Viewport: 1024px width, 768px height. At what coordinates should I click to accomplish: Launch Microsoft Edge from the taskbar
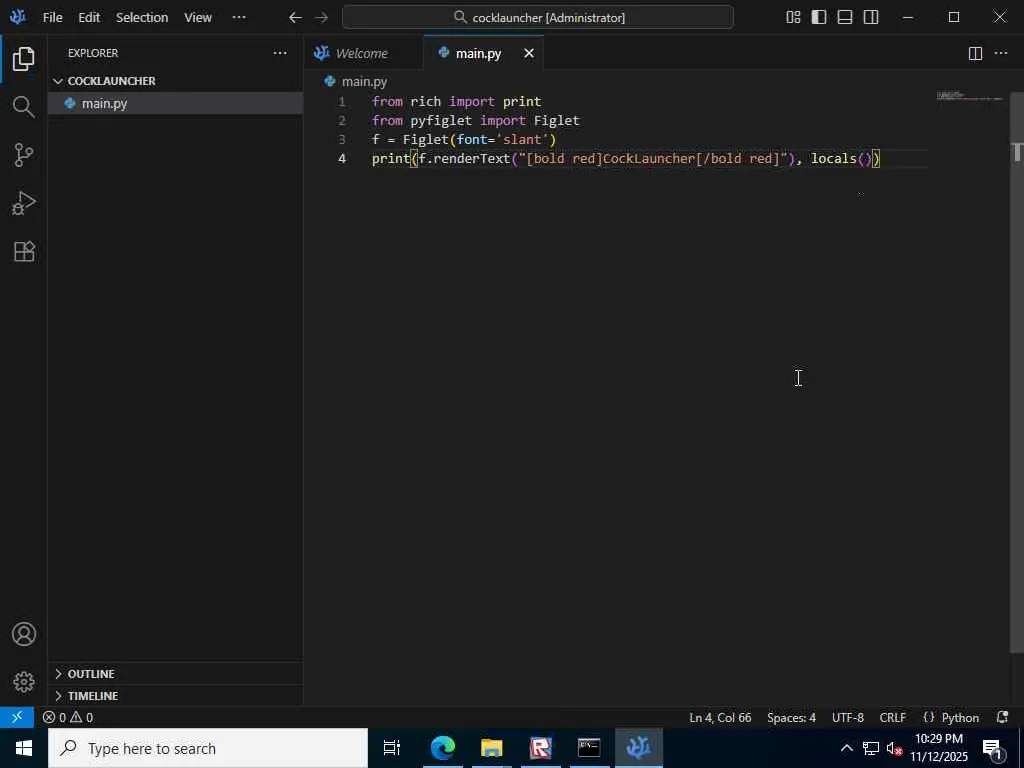[442, 748]
